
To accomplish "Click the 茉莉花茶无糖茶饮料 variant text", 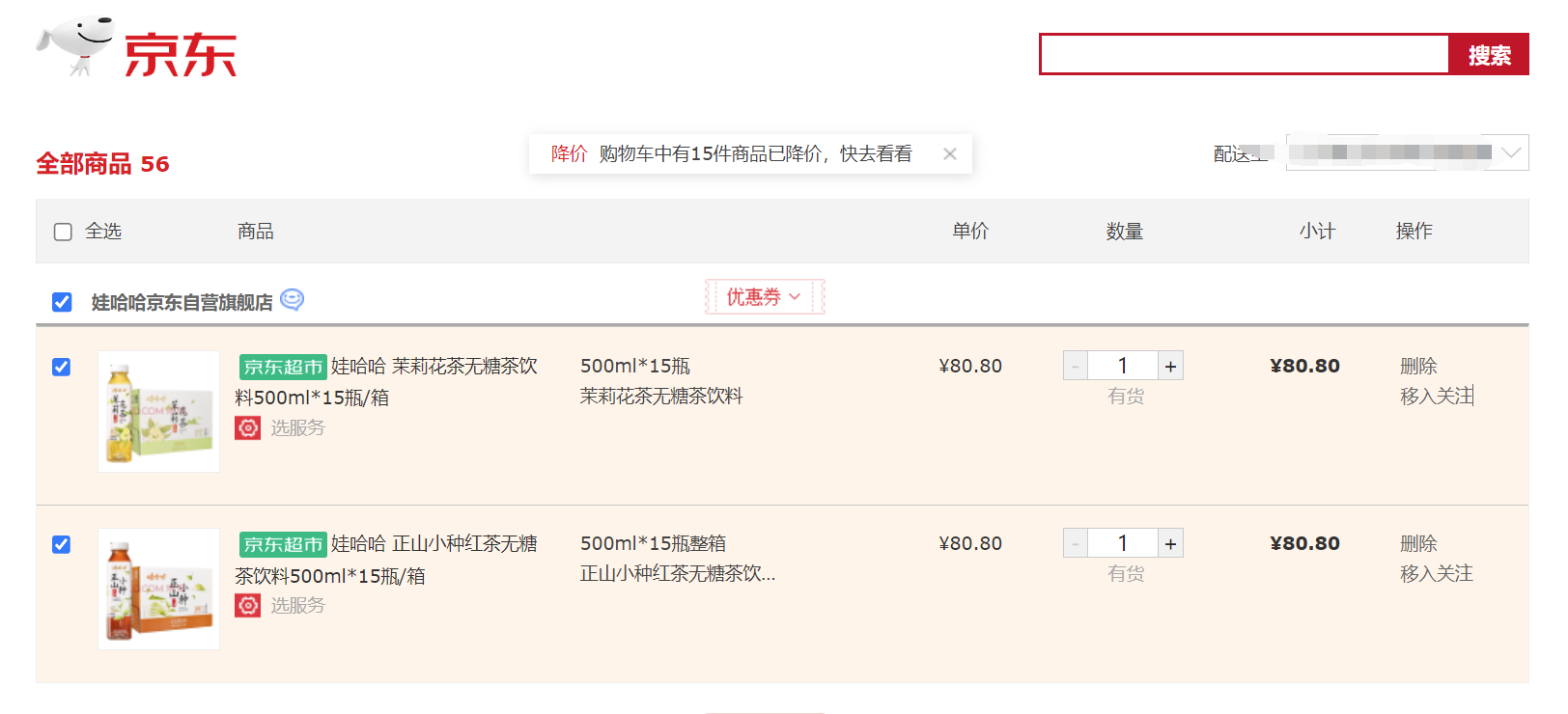I will coord(661,396).
